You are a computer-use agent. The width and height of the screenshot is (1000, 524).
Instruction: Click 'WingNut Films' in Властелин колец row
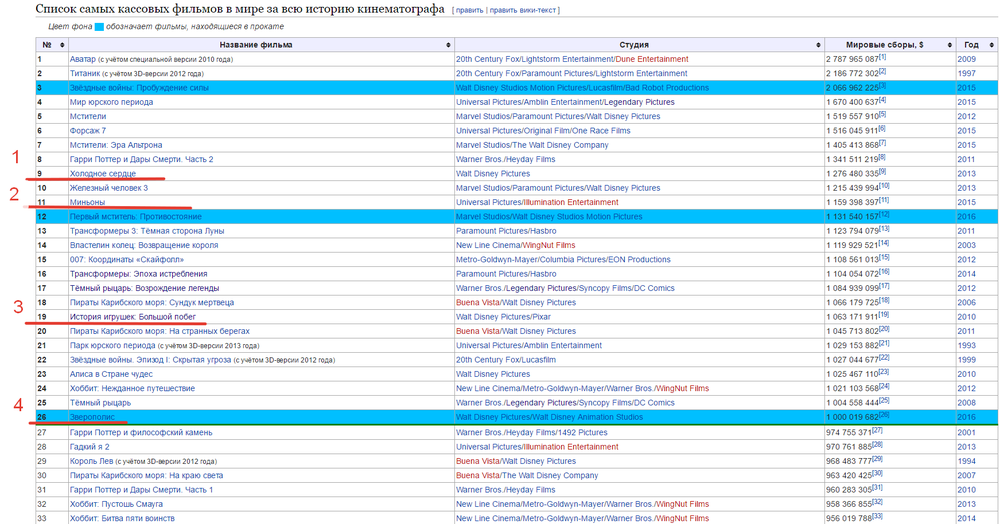click(549, 245)
